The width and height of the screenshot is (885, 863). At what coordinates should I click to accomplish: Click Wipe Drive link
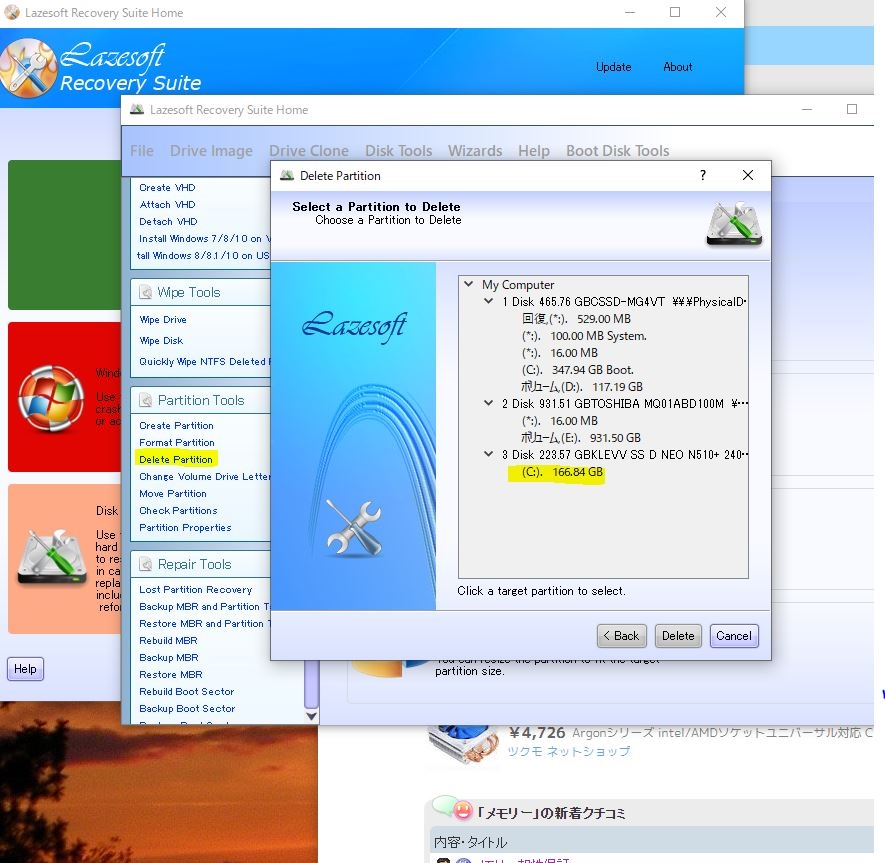(x=163, y=319)
